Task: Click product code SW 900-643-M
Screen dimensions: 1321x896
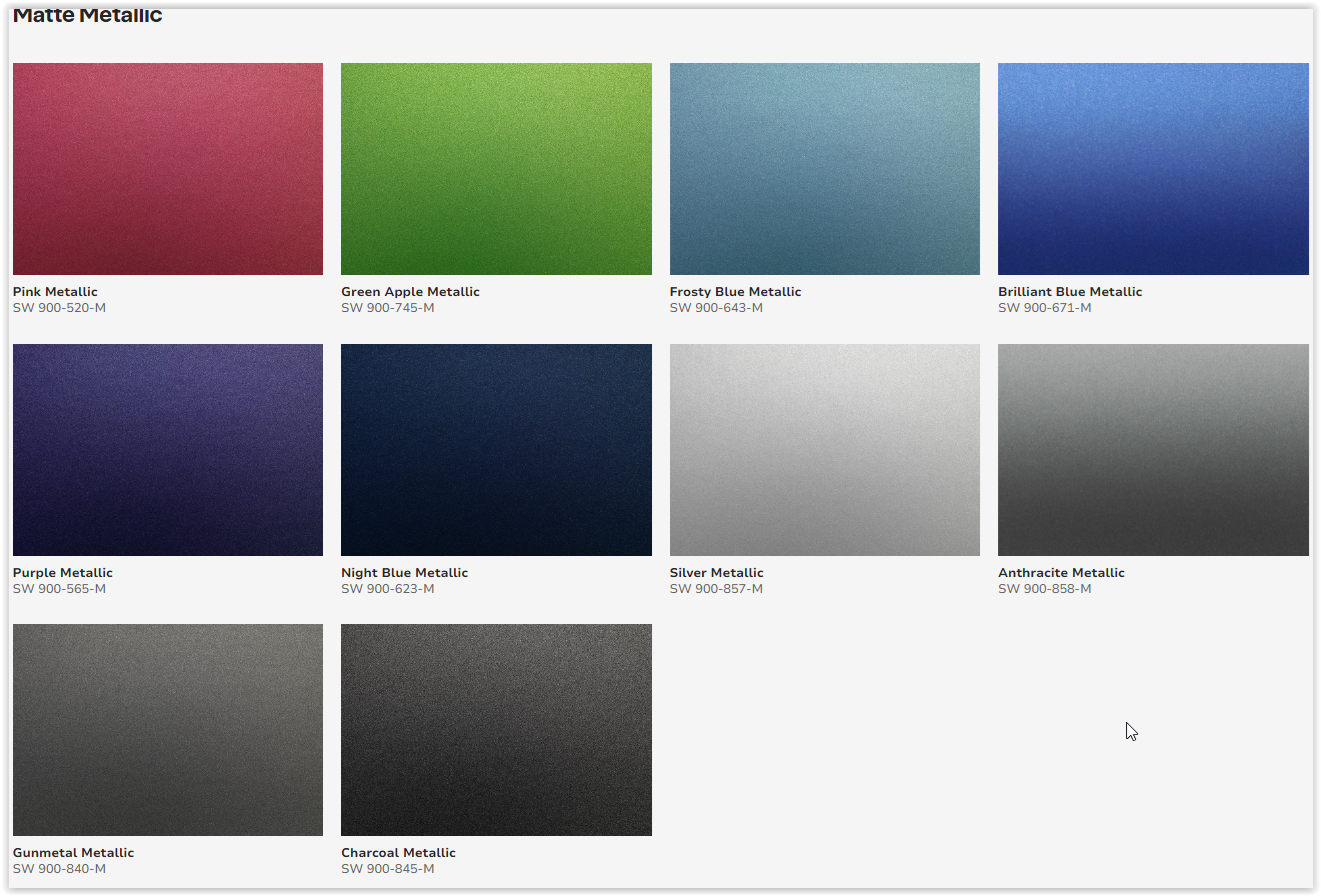Action: [716, 308]
